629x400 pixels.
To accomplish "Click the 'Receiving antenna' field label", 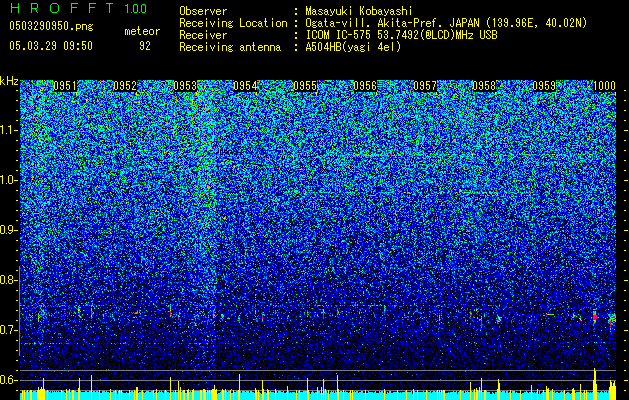I will tap(230, 47).
